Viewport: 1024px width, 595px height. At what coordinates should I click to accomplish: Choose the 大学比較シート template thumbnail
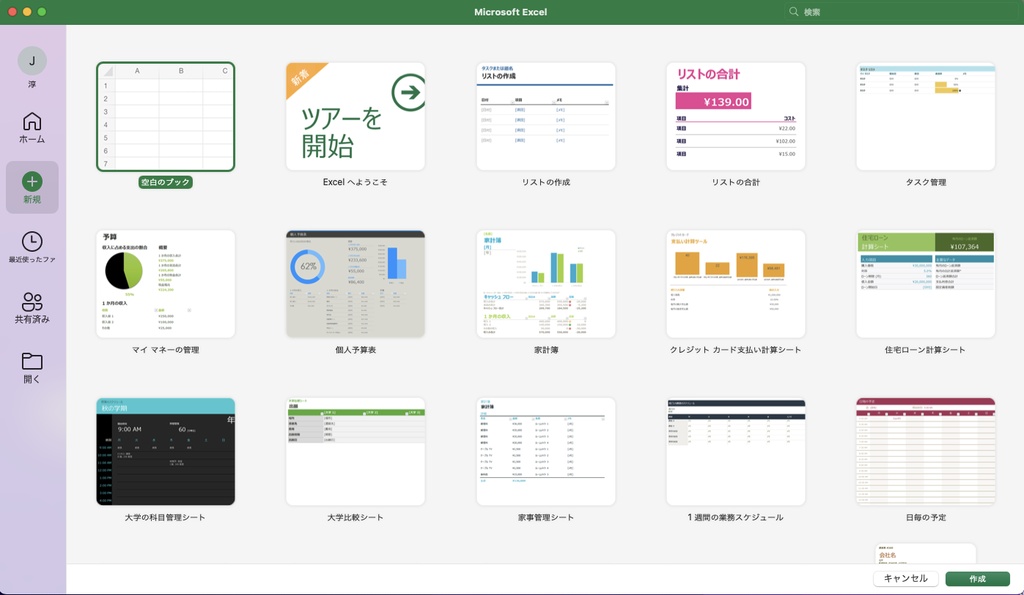coord(355,451)
